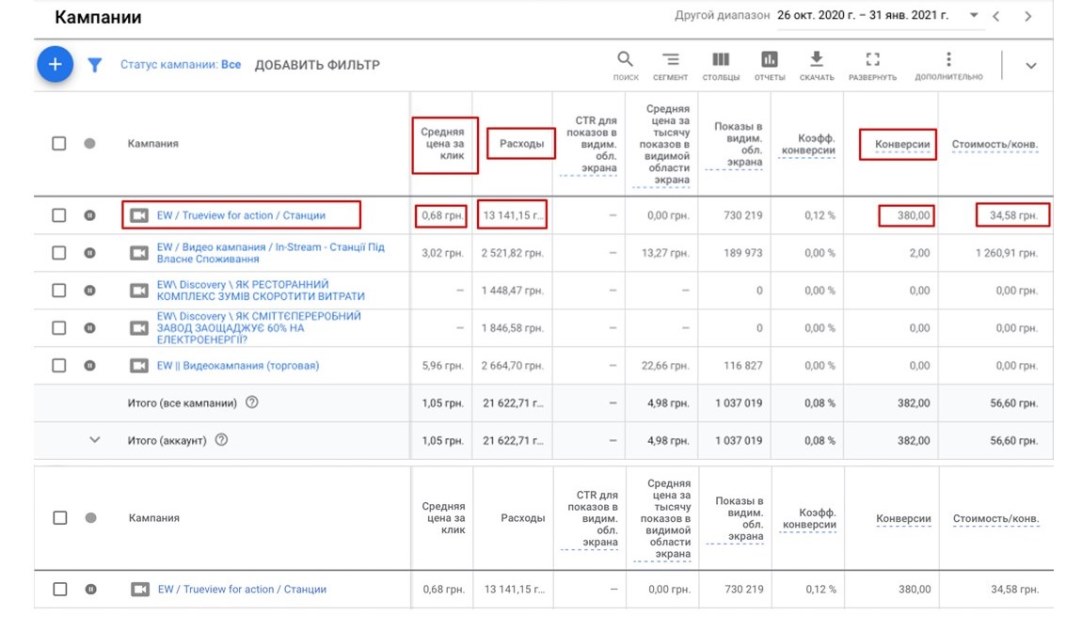Click the help icon next to Итого (аккаунт)
The height and width of the screenshot is (631, 1082).
pyautogui.click(x=221, y=440)
